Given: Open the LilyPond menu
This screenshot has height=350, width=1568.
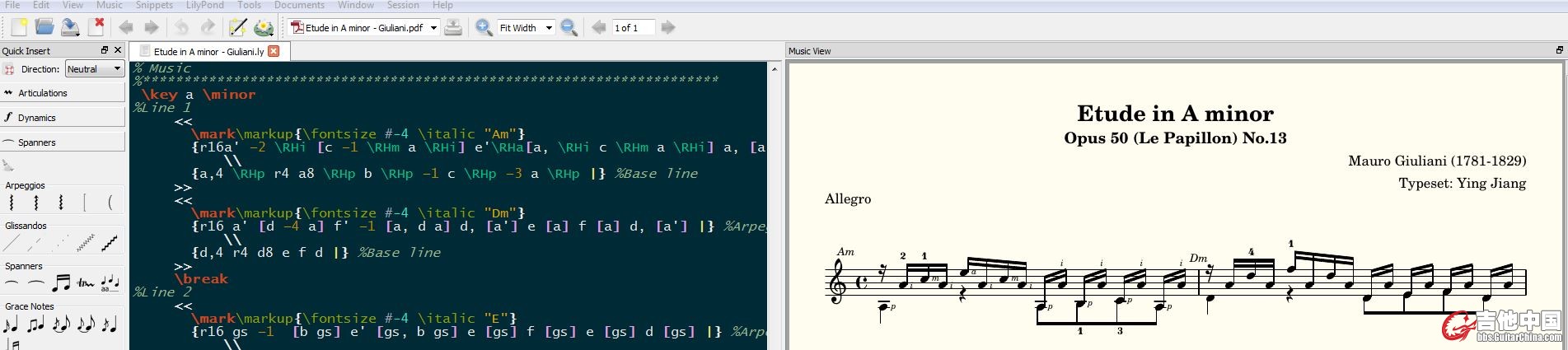Looking at the screenshot, I should tap(204, 5).
